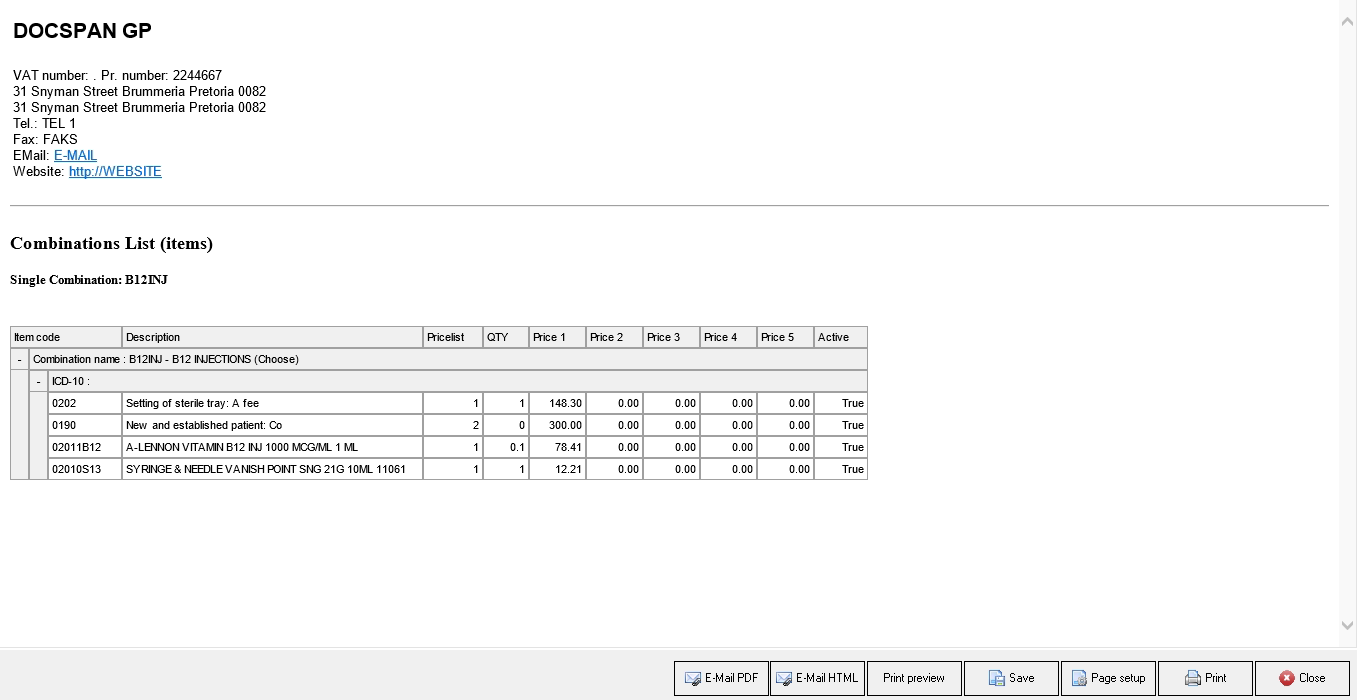
Task: Click the scroll down arrow of vertical scrollbar
Action: click(x=1347, y=625)
